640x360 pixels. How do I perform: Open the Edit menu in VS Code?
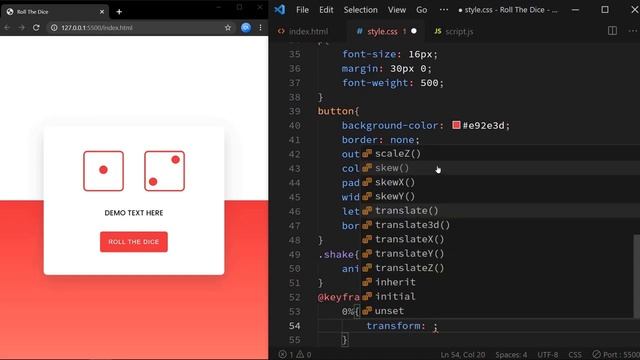(x=326, y=10)
